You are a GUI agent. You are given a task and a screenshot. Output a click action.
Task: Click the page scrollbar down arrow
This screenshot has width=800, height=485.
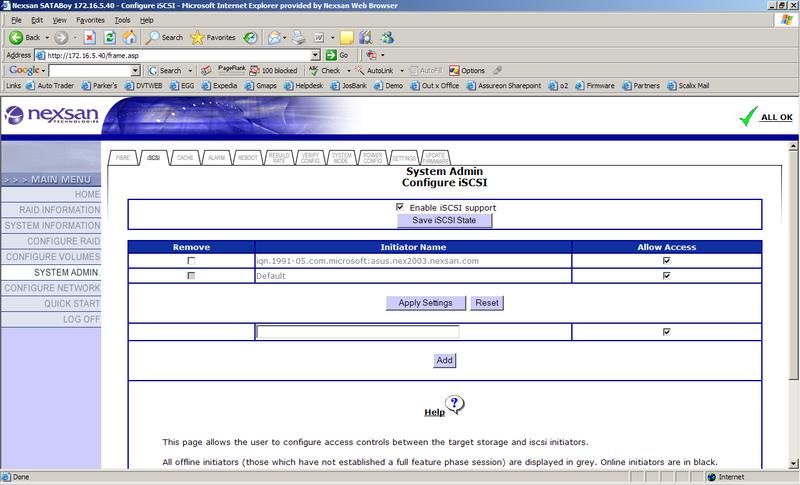click(793, 464)
